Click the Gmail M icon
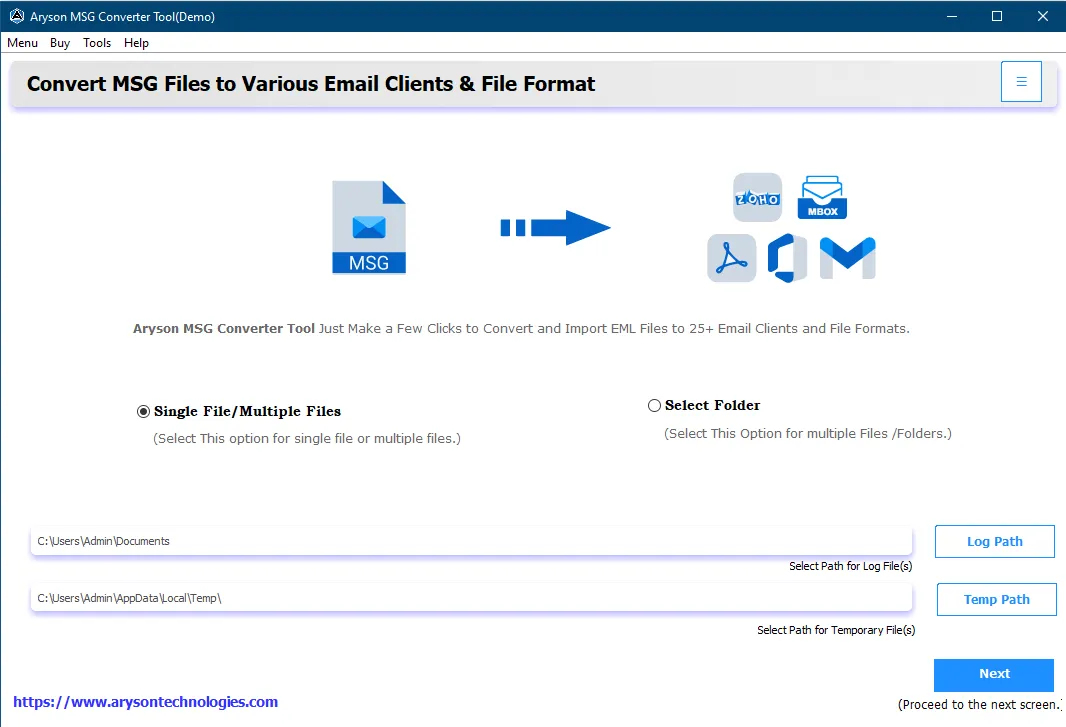Screen dimensions: 1066x727 click(x=847, y=258)
